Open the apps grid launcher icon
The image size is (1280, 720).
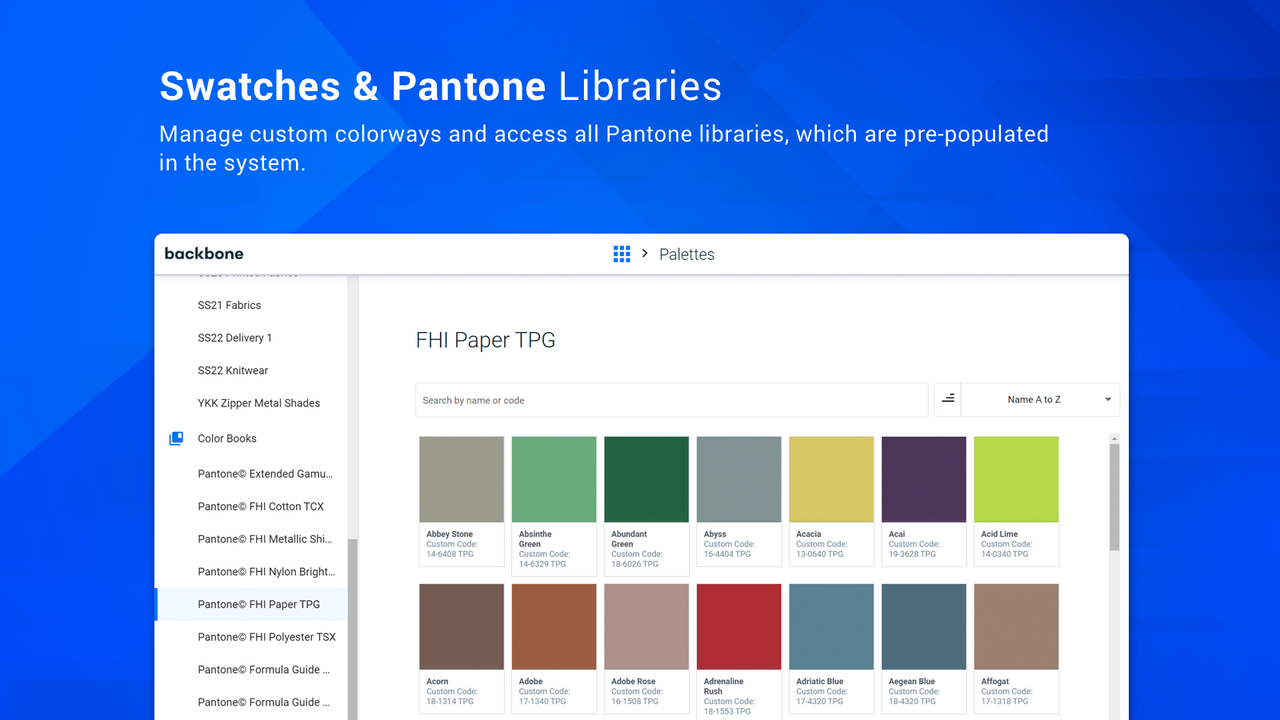(621, 254)
